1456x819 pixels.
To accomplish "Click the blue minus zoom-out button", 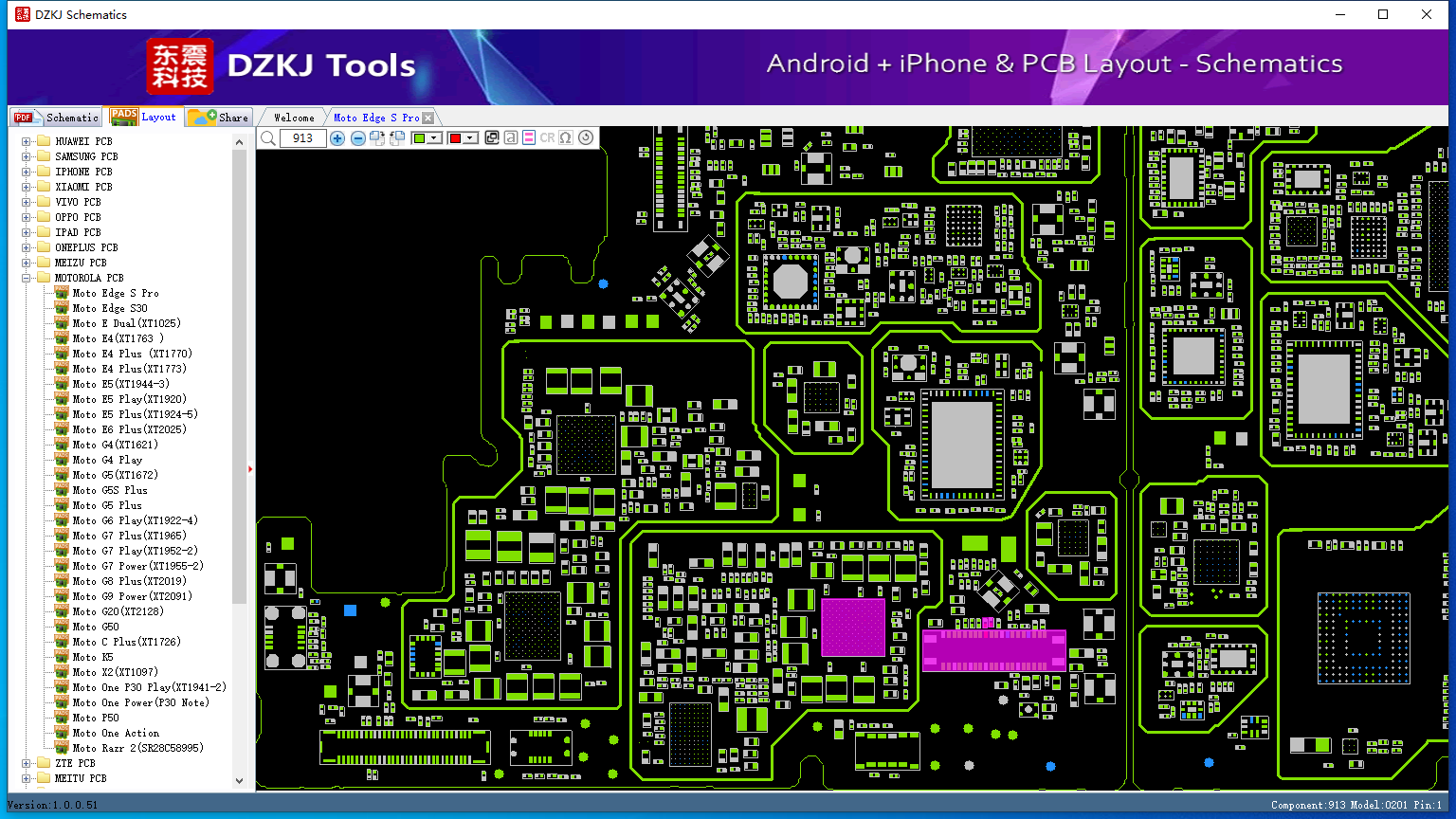I will coord(357,138).
